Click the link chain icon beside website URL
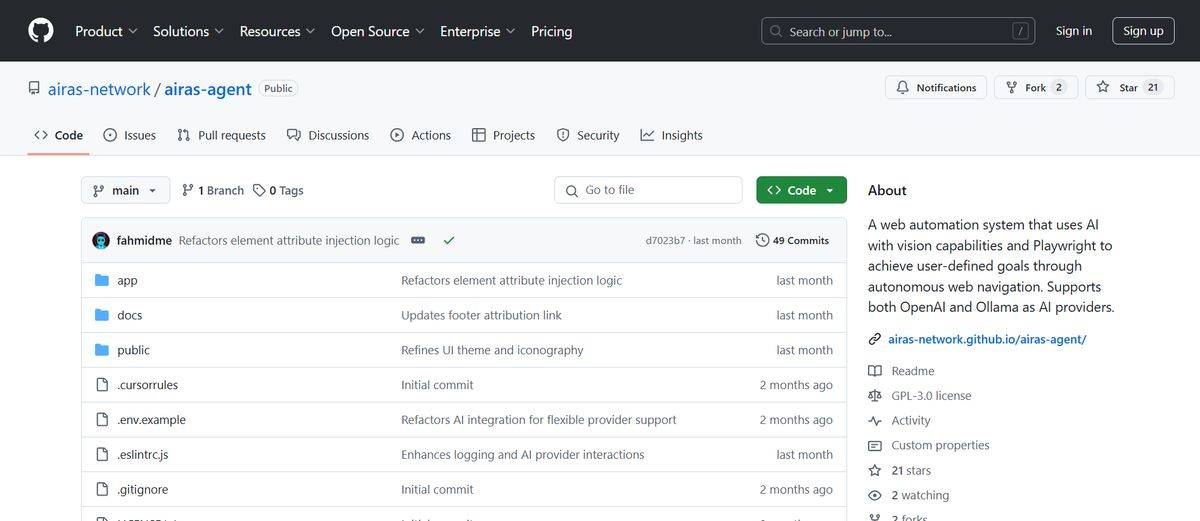This screenshot has width=1200, height=521. pyautogui.click(x=875, y=339)
